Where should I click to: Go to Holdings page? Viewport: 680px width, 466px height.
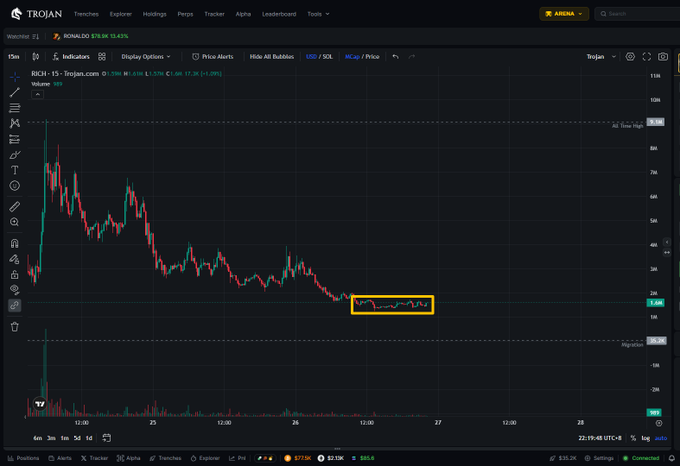point(154,14)
